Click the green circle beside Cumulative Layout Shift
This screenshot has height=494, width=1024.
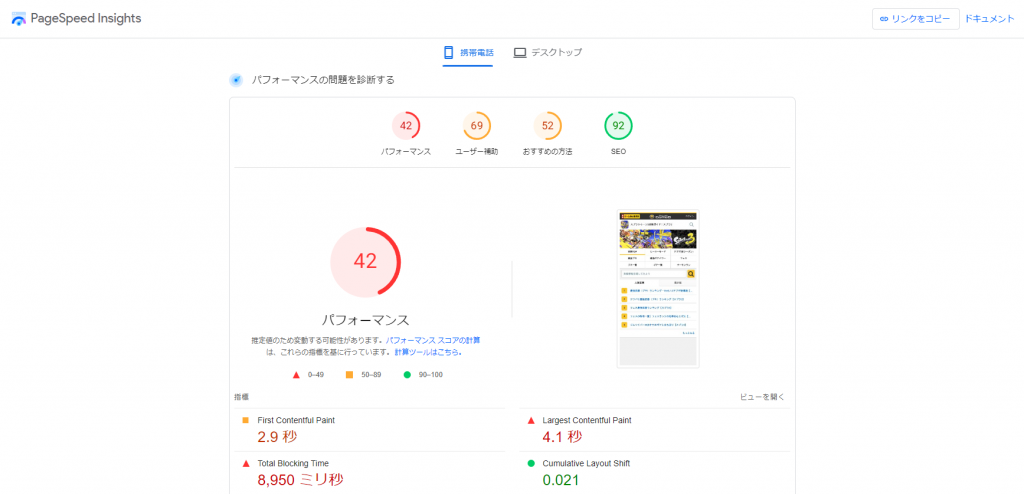pos(531,464)
